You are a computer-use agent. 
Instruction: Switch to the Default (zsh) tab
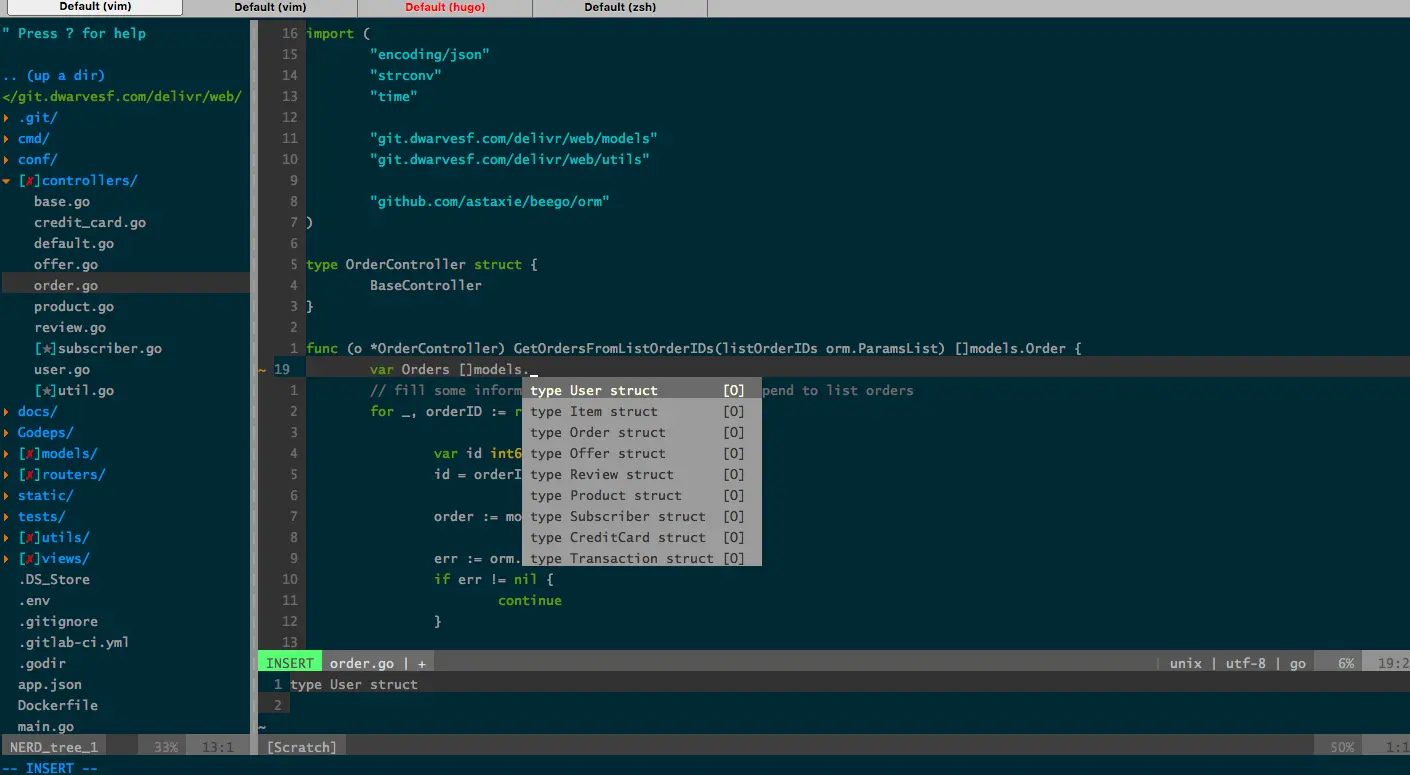(620, 7)
